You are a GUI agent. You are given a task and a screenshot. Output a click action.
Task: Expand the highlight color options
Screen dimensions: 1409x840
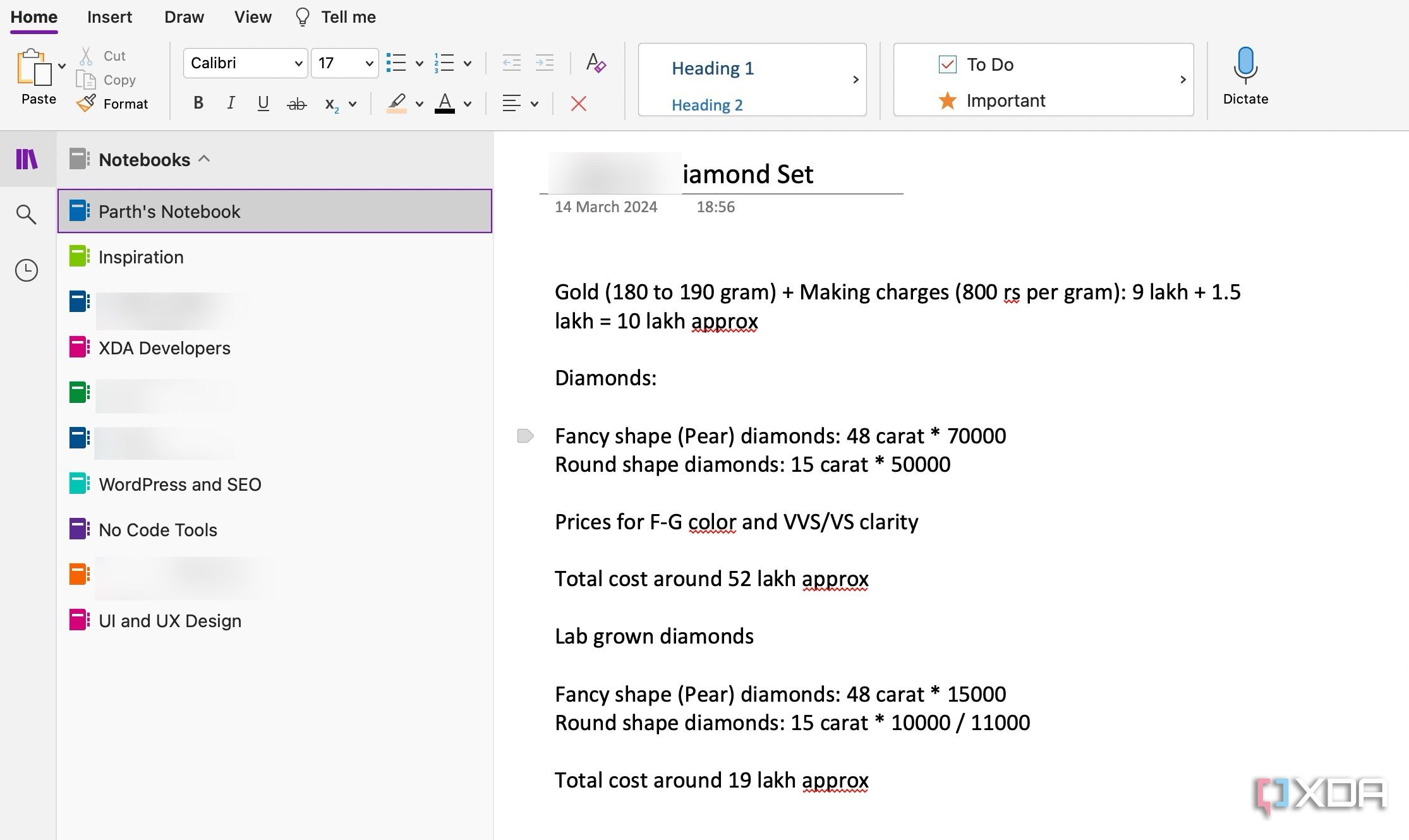(418, 104)
